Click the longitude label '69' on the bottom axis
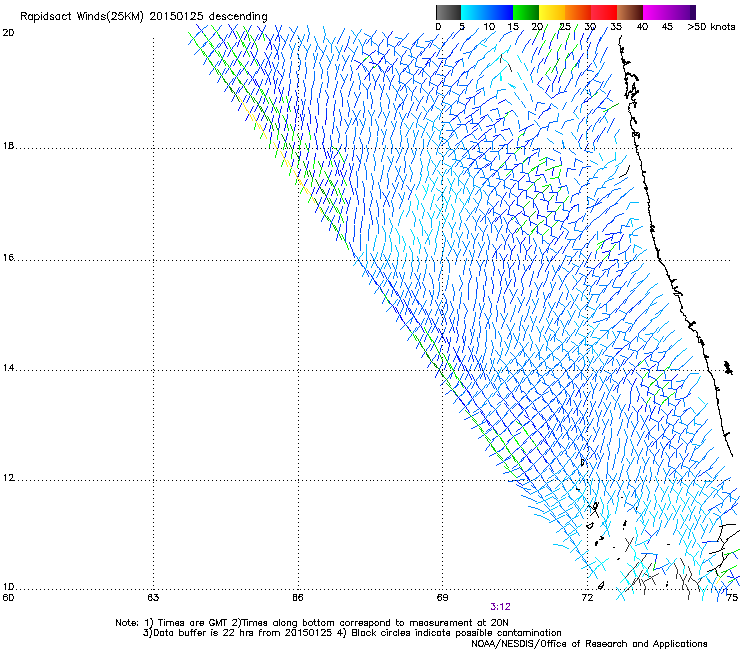The width and height of the screenshot is (740, 650). [442, 598]
